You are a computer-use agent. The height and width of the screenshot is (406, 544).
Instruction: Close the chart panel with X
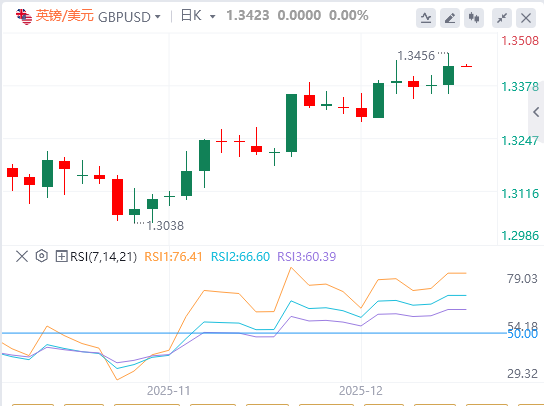(526, 18)
